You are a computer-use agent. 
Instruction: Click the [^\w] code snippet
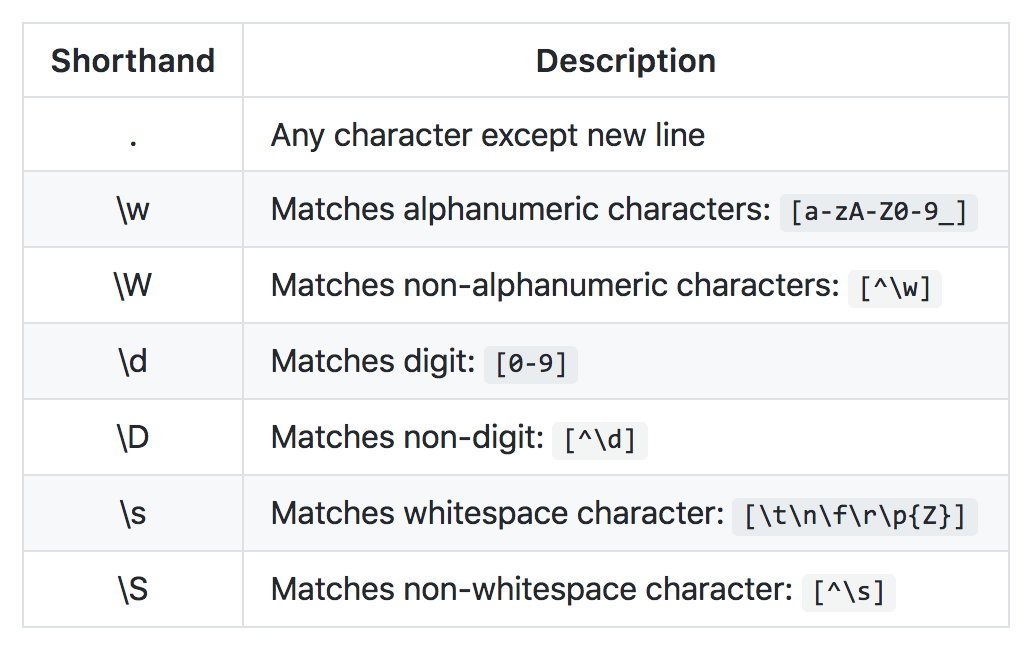pyautogui.click(x=895, y=288)
